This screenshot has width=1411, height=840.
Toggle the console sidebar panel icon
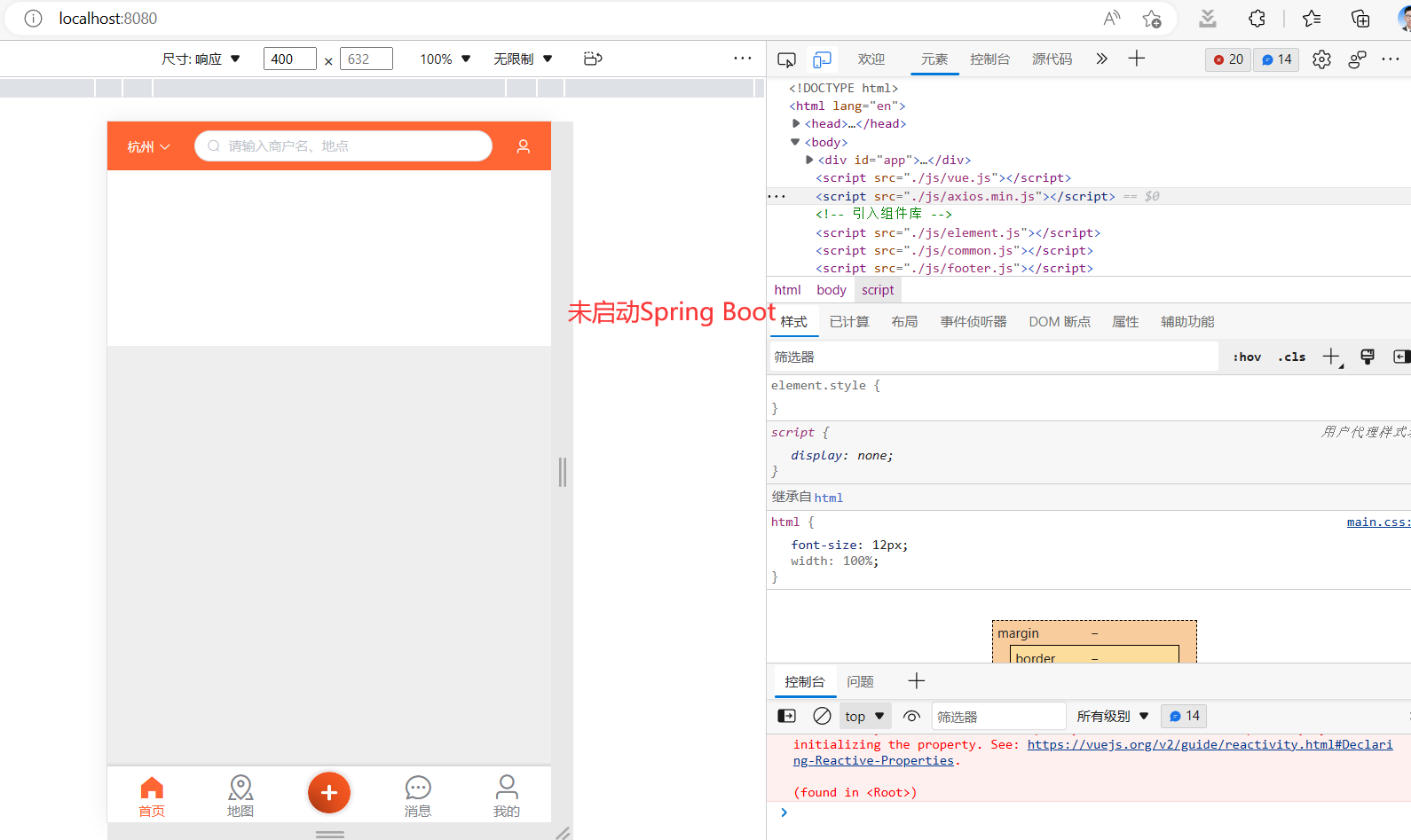click(x=786, y=716)
